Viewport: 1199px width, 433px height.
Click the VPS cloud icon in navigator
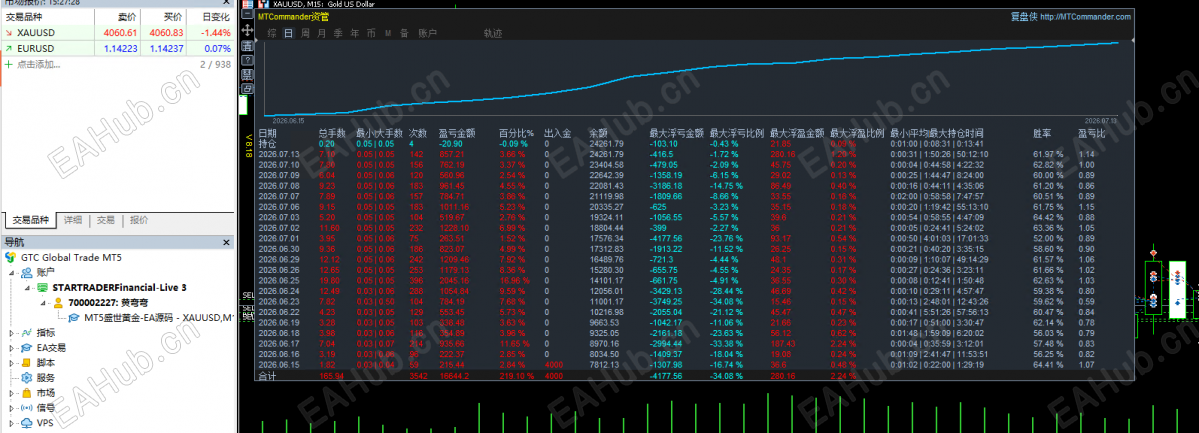point(27,422)
